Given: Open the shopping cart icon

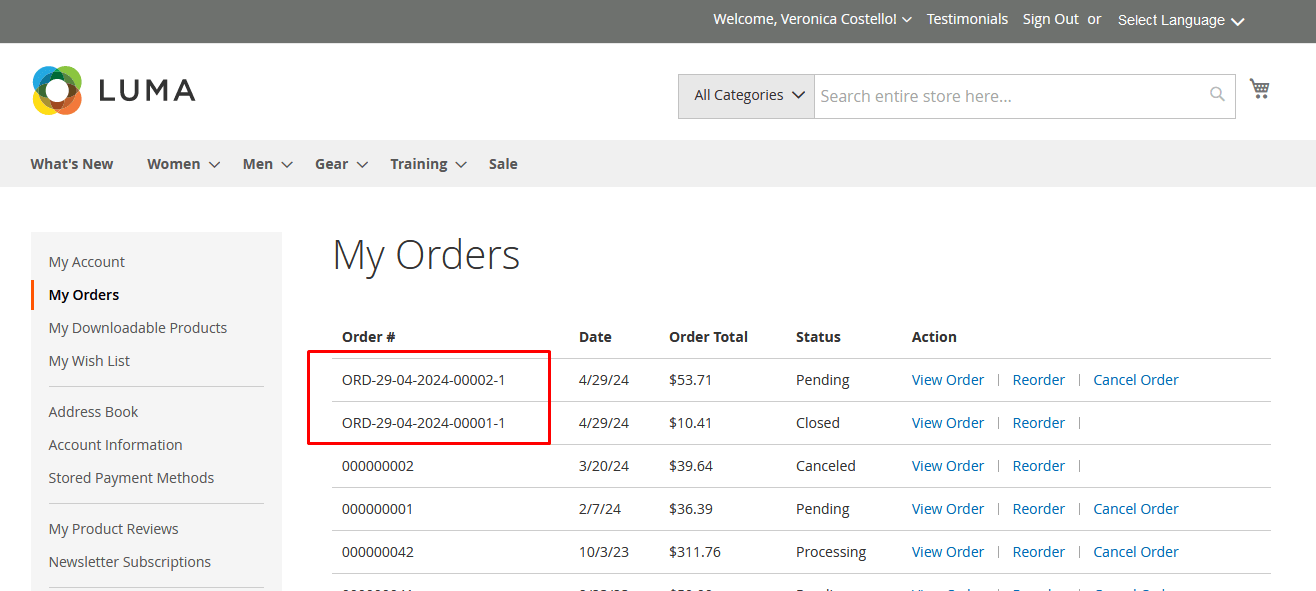Looking at the screenshot, I should [1259, 90].
